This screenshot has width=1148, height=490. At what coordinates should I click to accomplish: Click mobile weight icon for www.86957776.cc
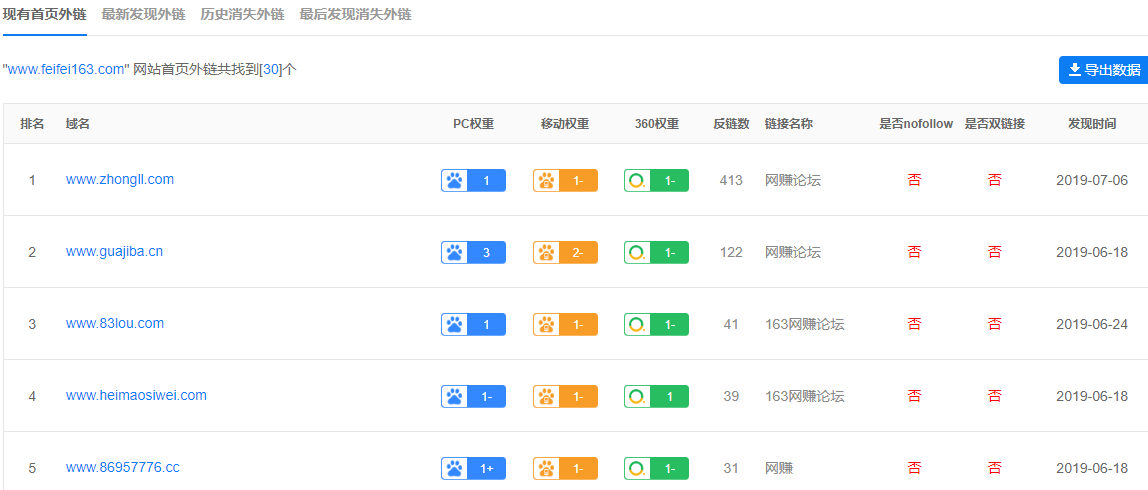[x=546, y=468]
